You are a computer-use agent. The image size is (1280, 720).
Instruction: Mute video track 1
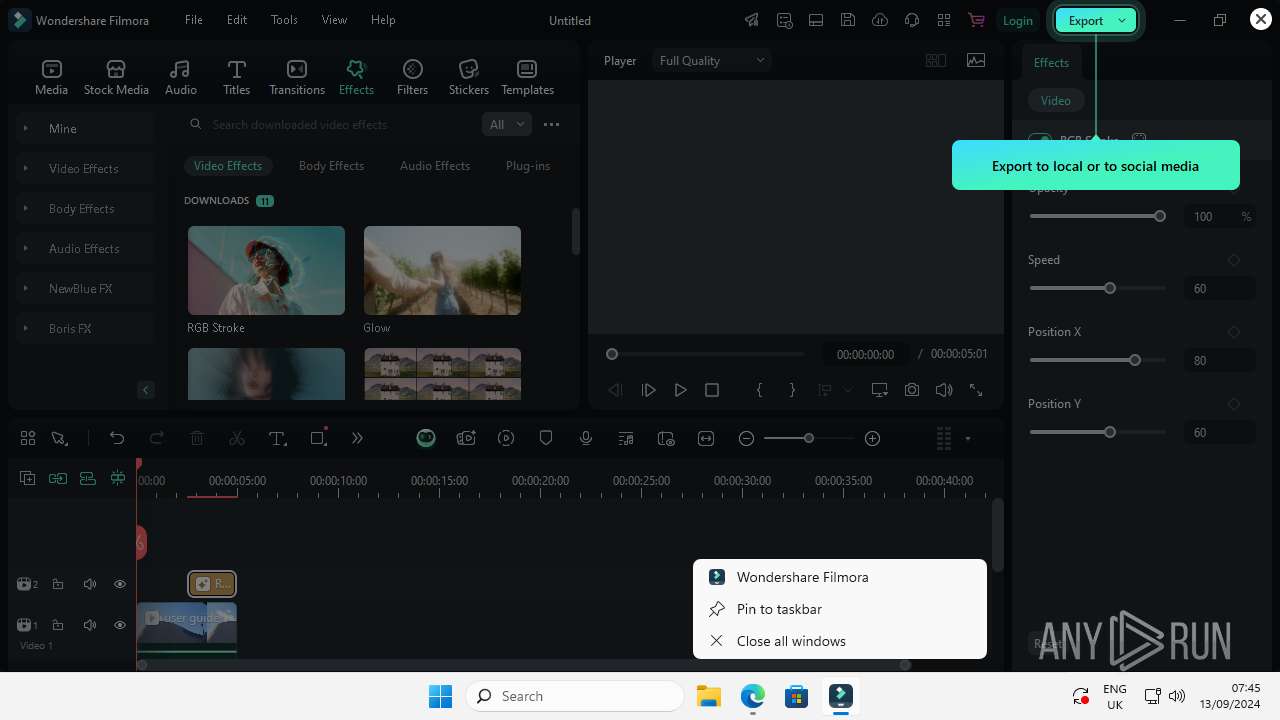89,625
